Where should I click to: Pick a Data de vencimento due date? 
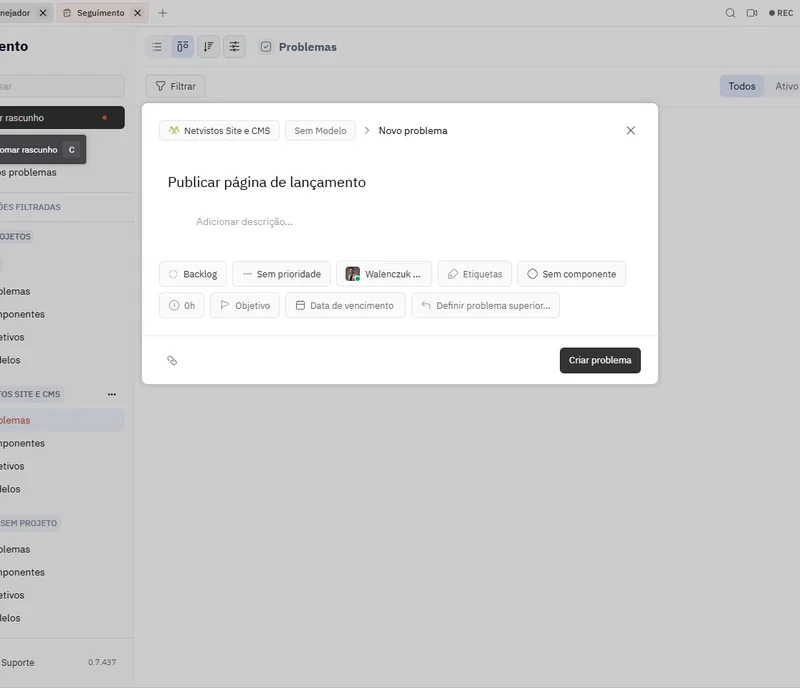pos(345,305)
